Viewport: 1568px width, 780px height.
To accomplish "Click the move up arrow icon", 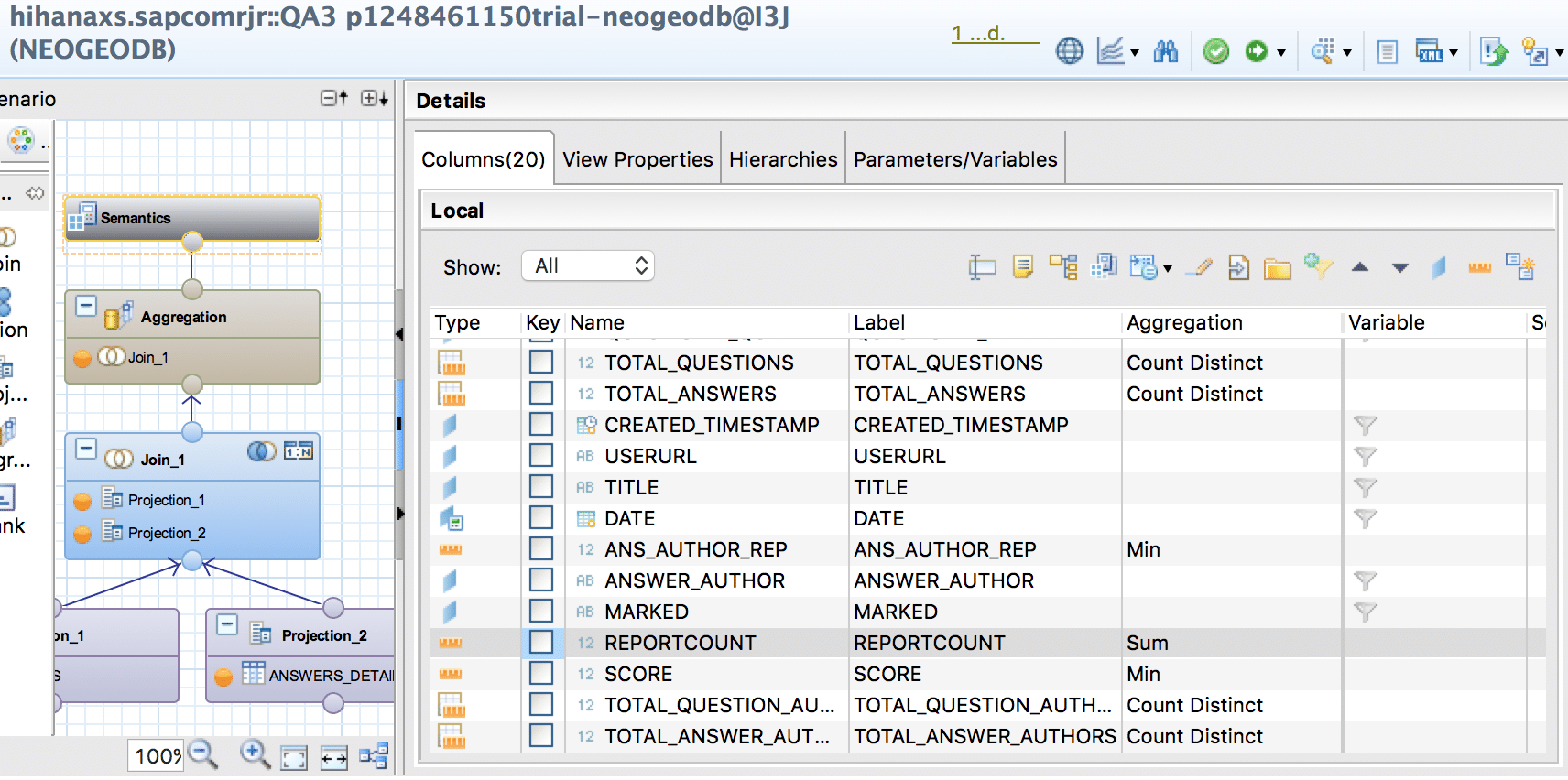I will pyautogui.click(x=1360, y=267).
